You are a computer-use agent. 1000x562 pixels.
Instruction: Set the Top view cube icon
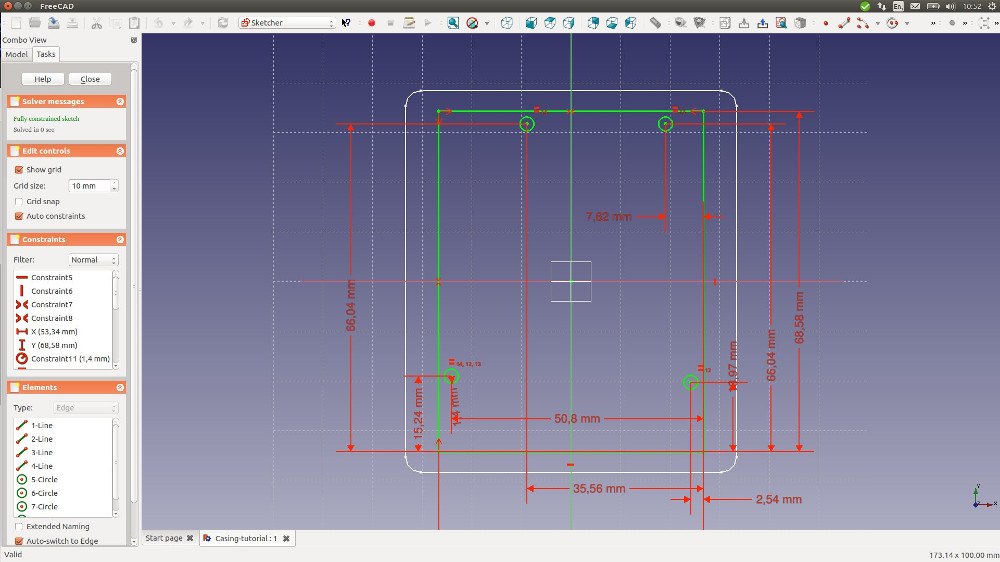tap(550, 23)
